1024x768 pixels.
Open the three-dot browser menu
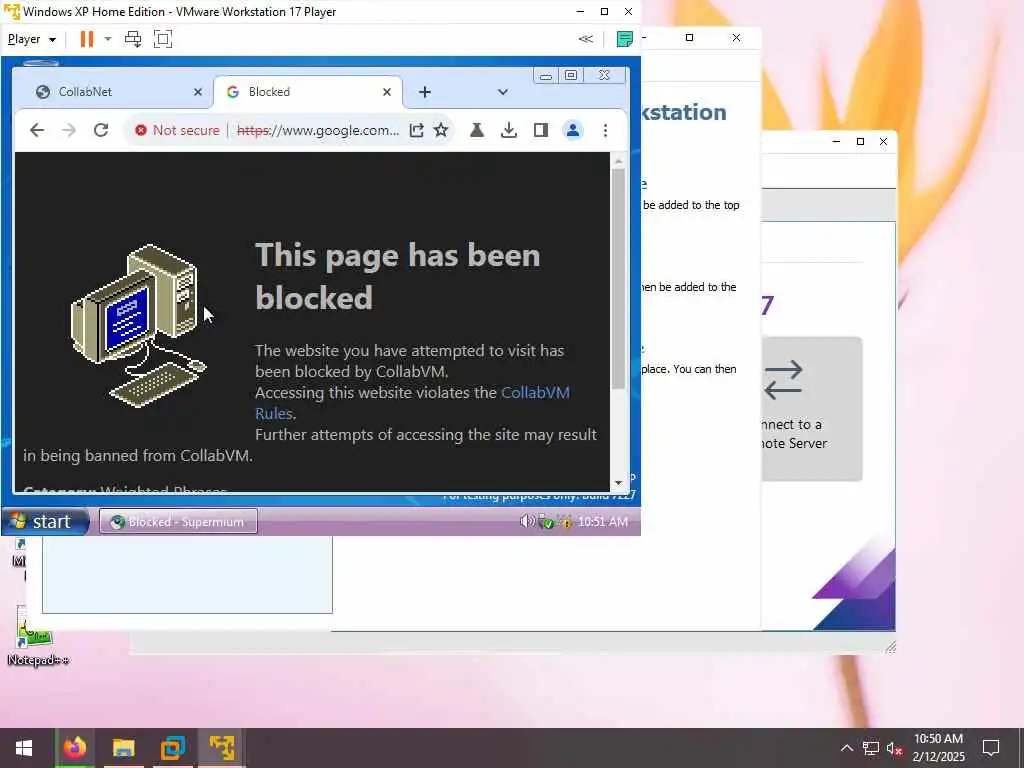click(x=605, y=130)
